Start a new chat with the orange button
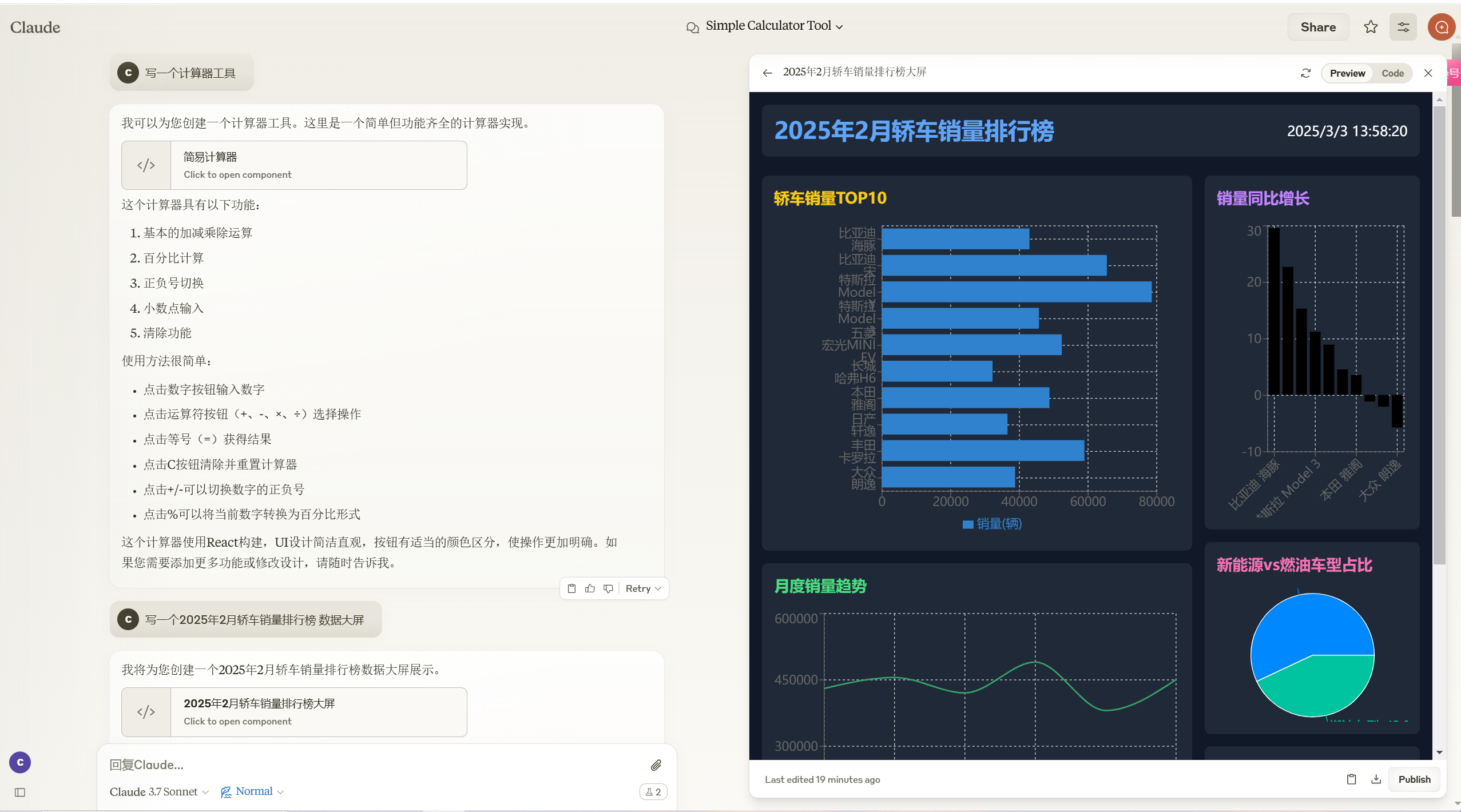1461x812 pixels. click(1442, 27)
